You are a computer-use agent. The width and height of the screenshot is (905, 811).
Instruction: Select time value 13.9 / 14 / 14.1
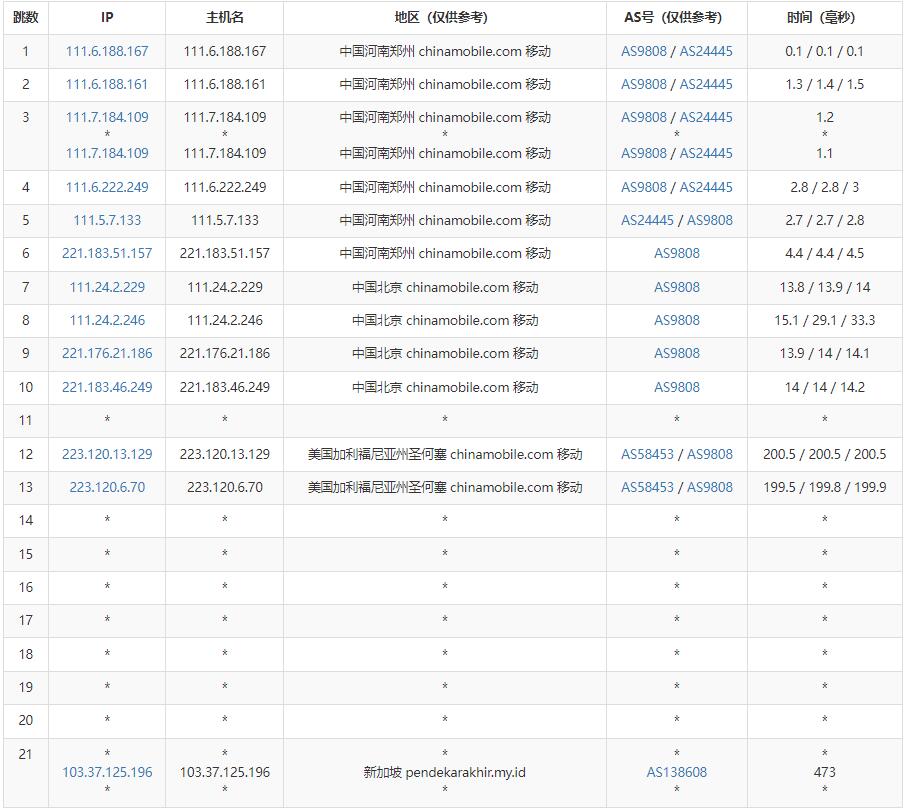coord(824,353)
